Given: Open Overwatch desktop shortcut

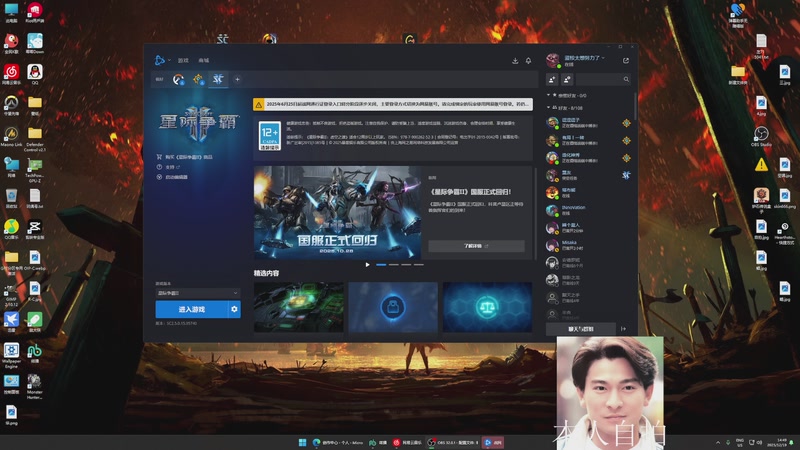Looking at the screenshot, I should click(x=11, y=105).
